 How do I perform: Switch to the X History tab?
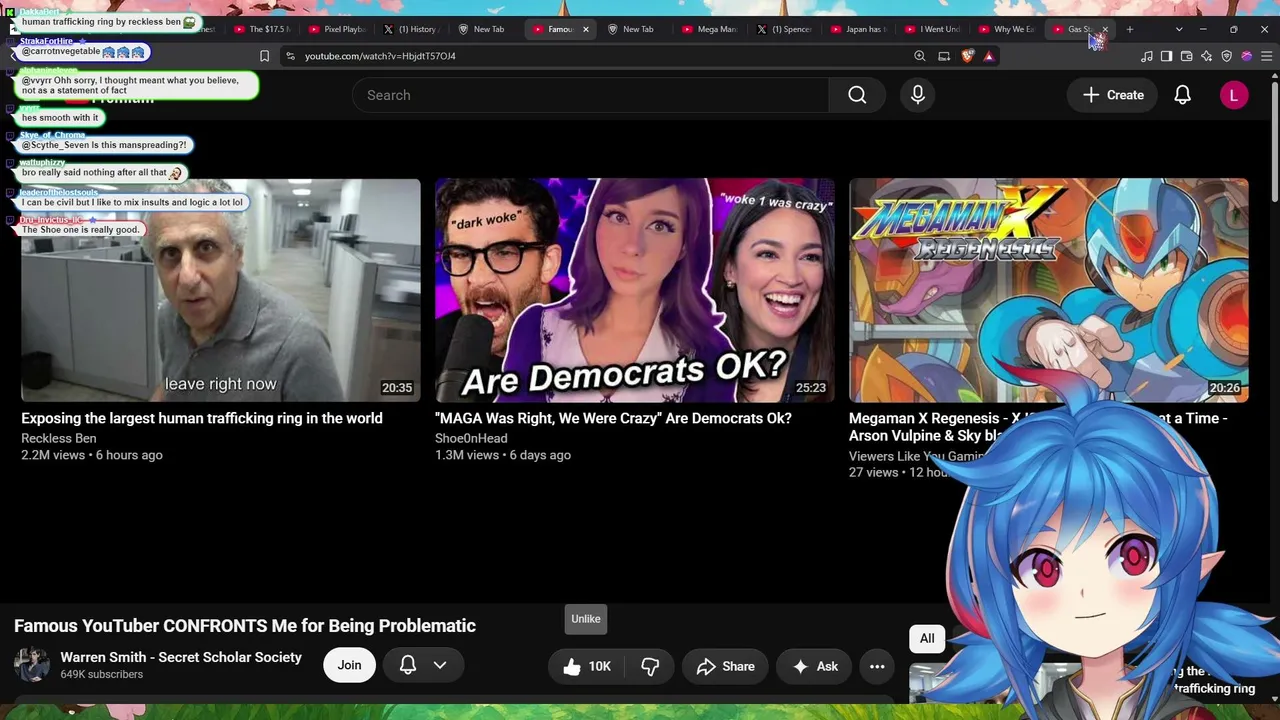(x=411, y=29)
